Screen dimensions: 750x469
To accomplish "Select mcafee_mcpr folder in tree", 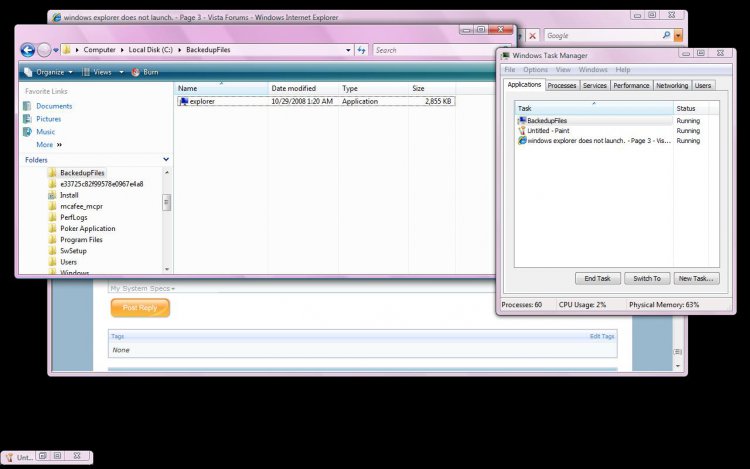I will pos(81,207).
